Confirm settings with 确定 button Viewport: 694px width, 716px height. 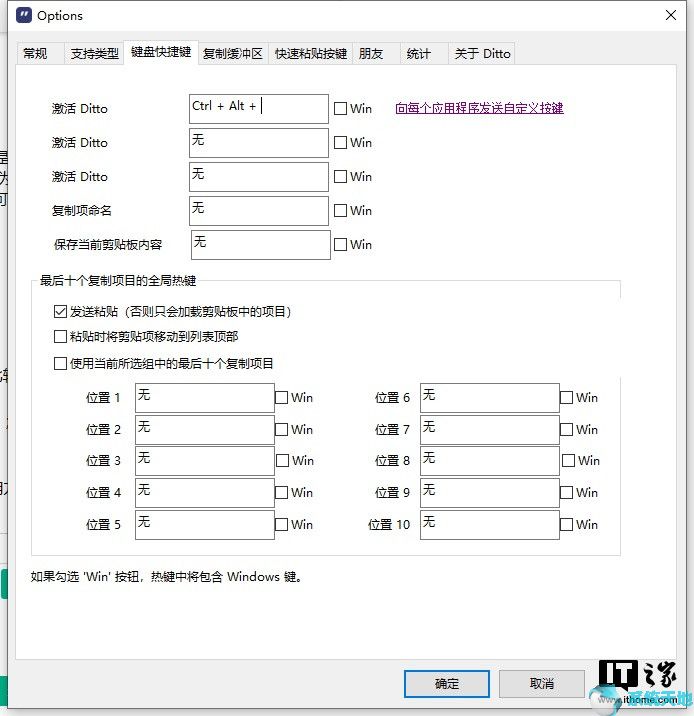pos(447,684)
